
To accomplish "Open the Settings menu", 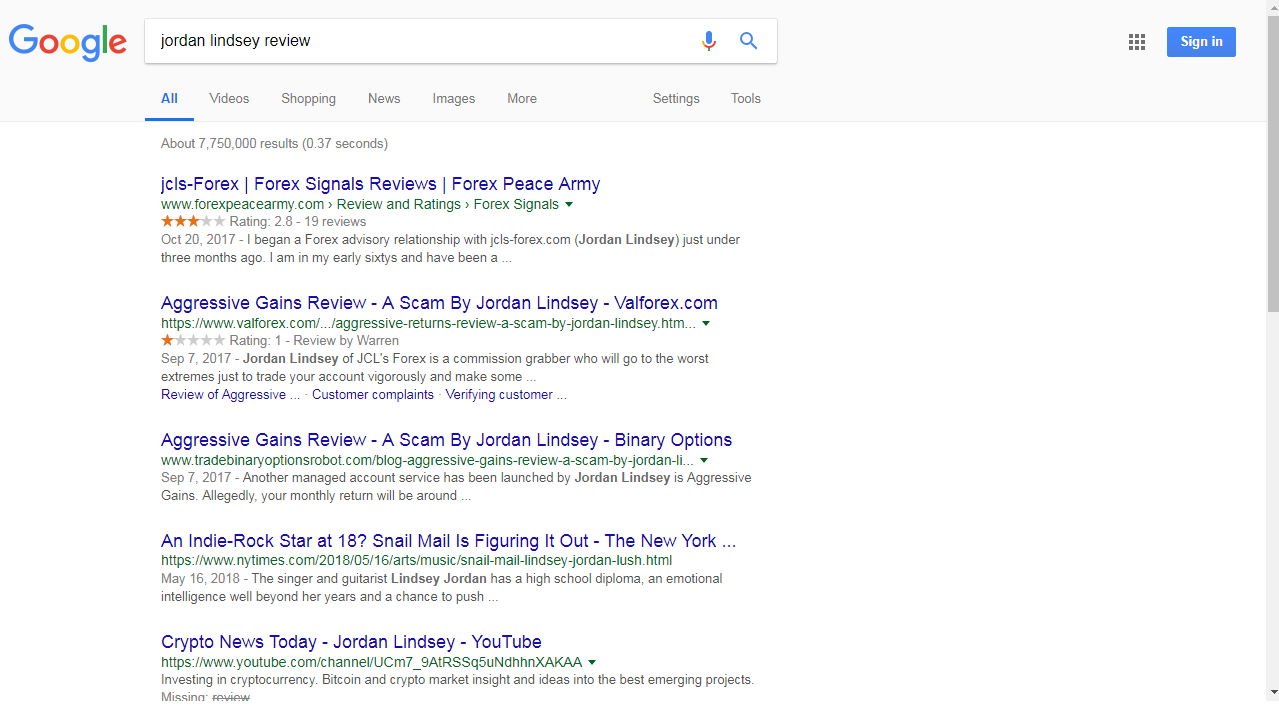I will 676,99.
